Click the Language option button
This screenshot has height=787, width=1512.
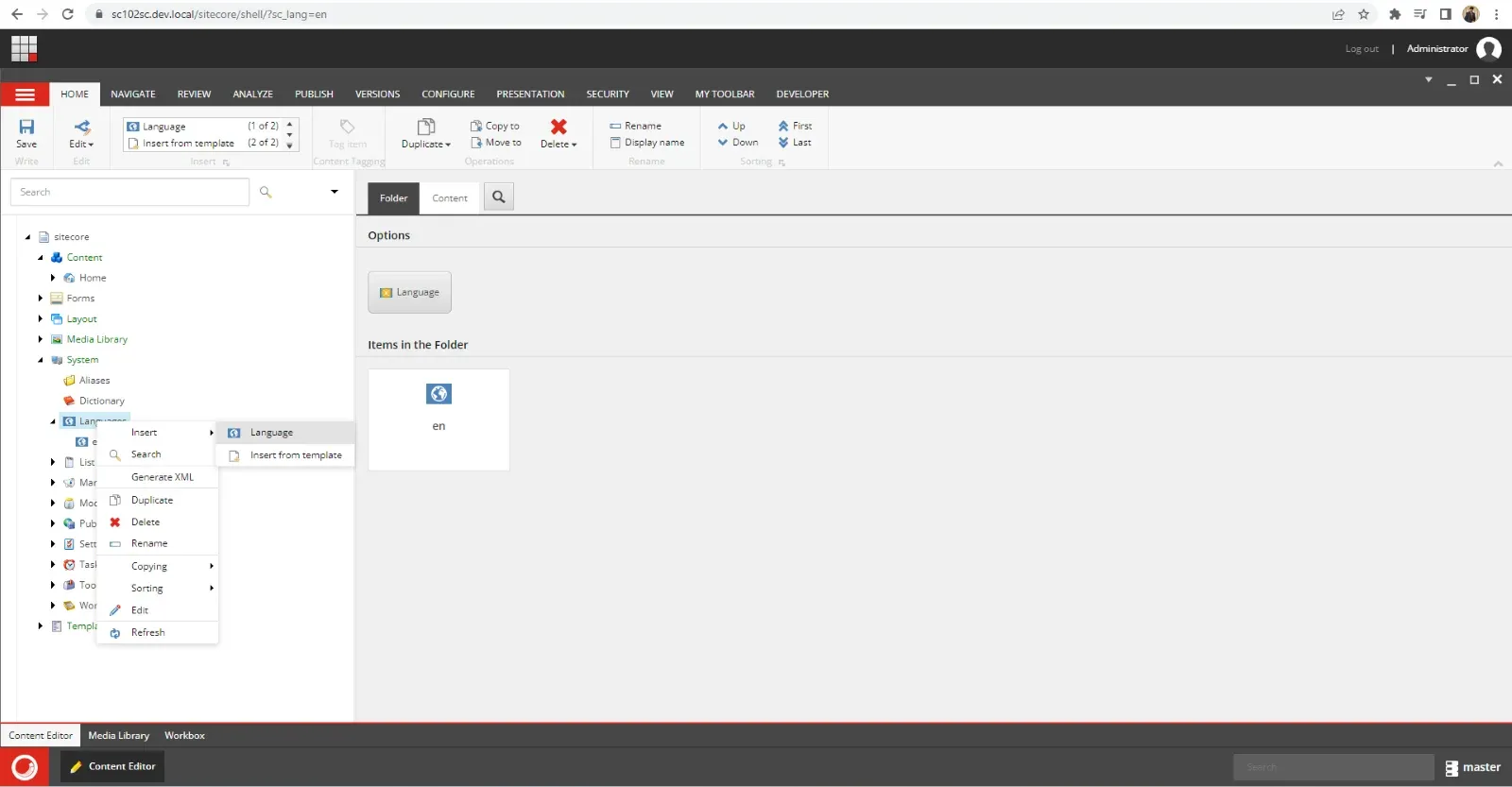(x=409, y=293)
